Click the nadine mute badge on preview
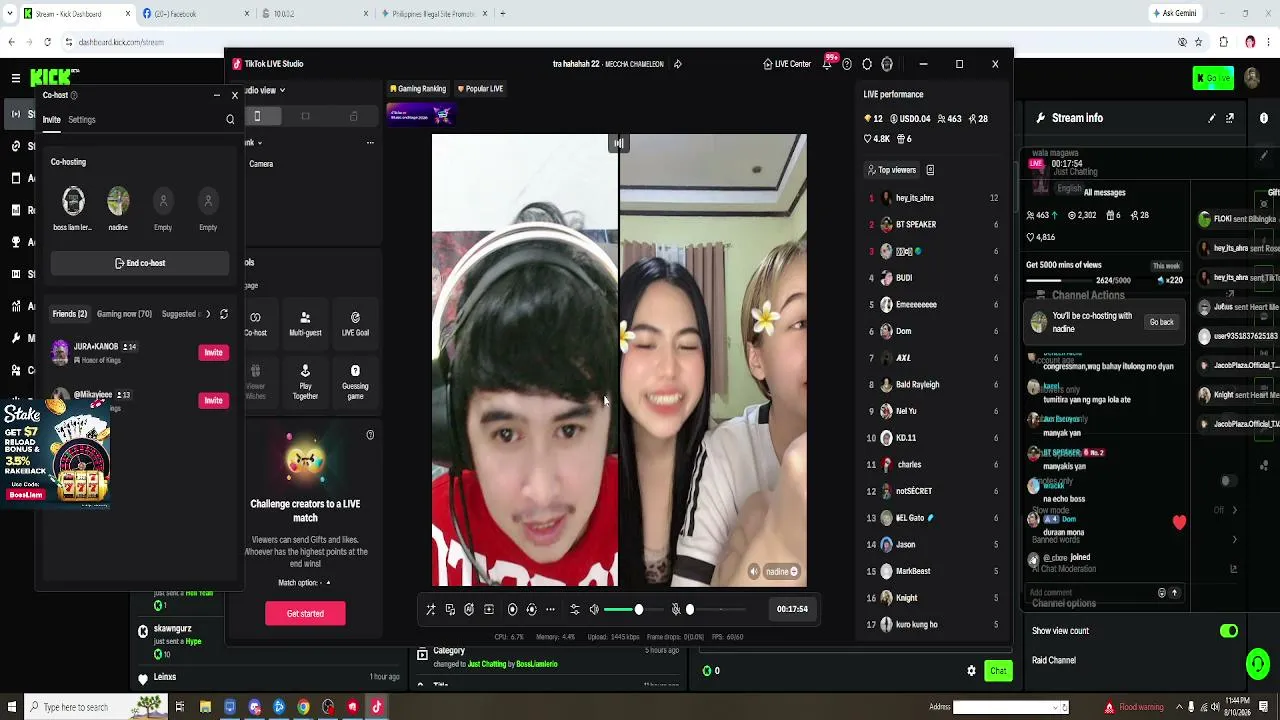 tap(781, 572)
